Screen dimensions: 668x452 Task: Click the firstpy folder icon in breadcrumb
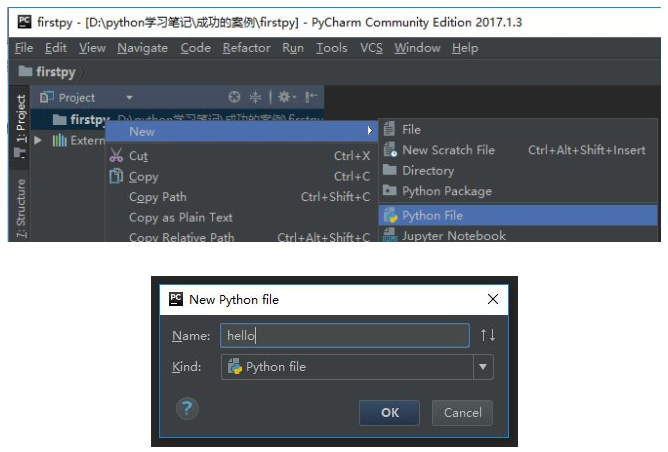tap(25, 71)
